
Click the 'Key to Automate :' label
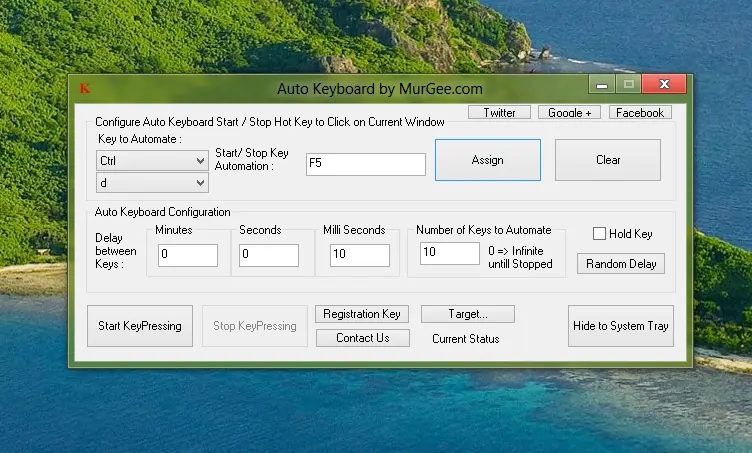(140, 139)
